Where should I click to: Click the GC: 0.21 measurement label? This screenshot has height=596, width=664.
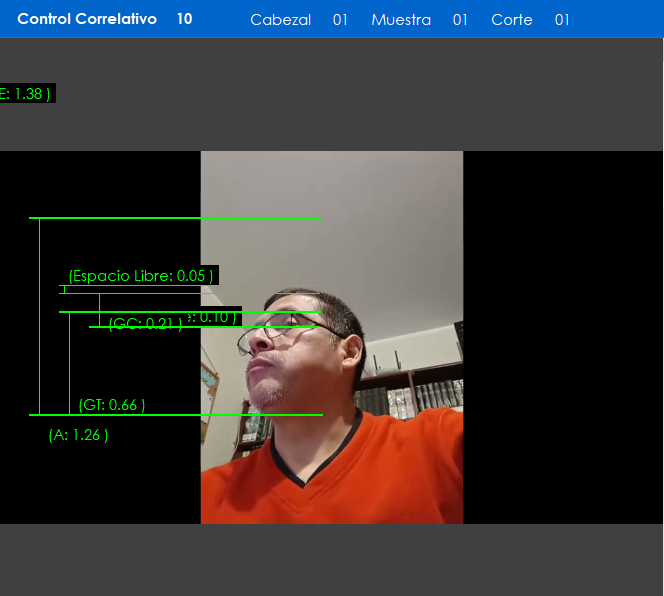click(x=145, y=324)
